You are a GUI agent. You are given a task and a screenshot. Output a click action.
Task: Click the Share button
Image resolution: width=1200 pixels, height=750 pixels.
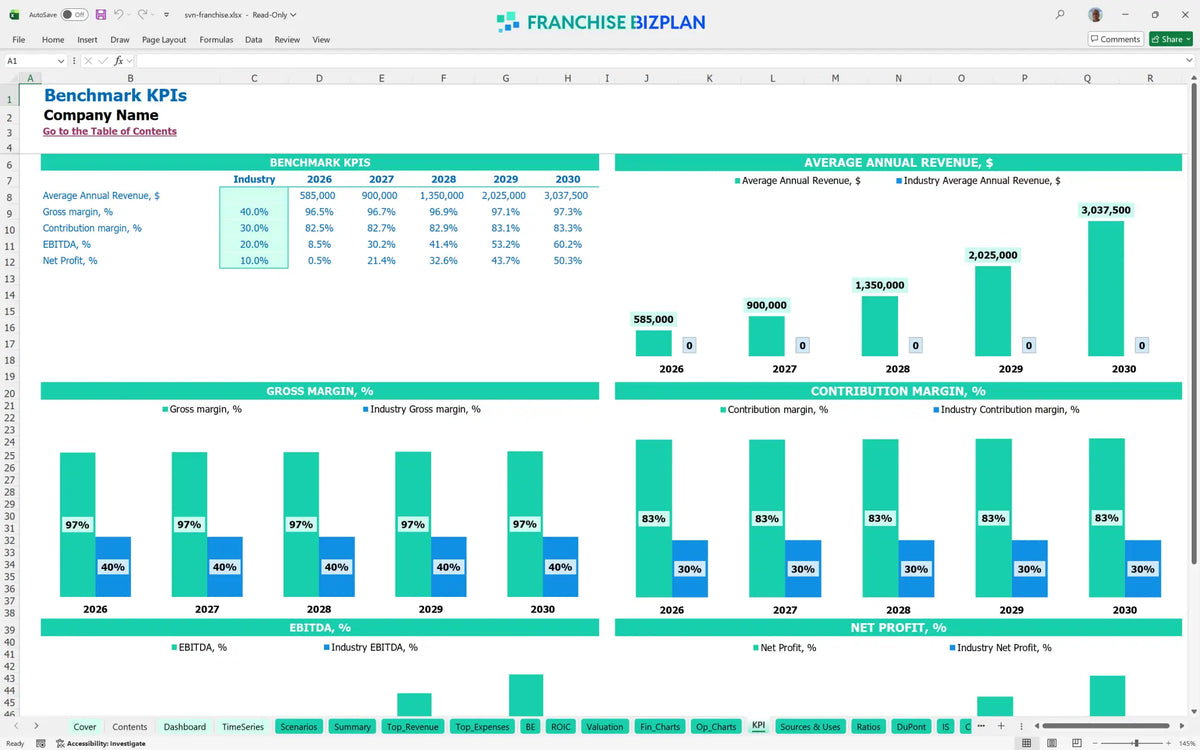click(1170, 39)
